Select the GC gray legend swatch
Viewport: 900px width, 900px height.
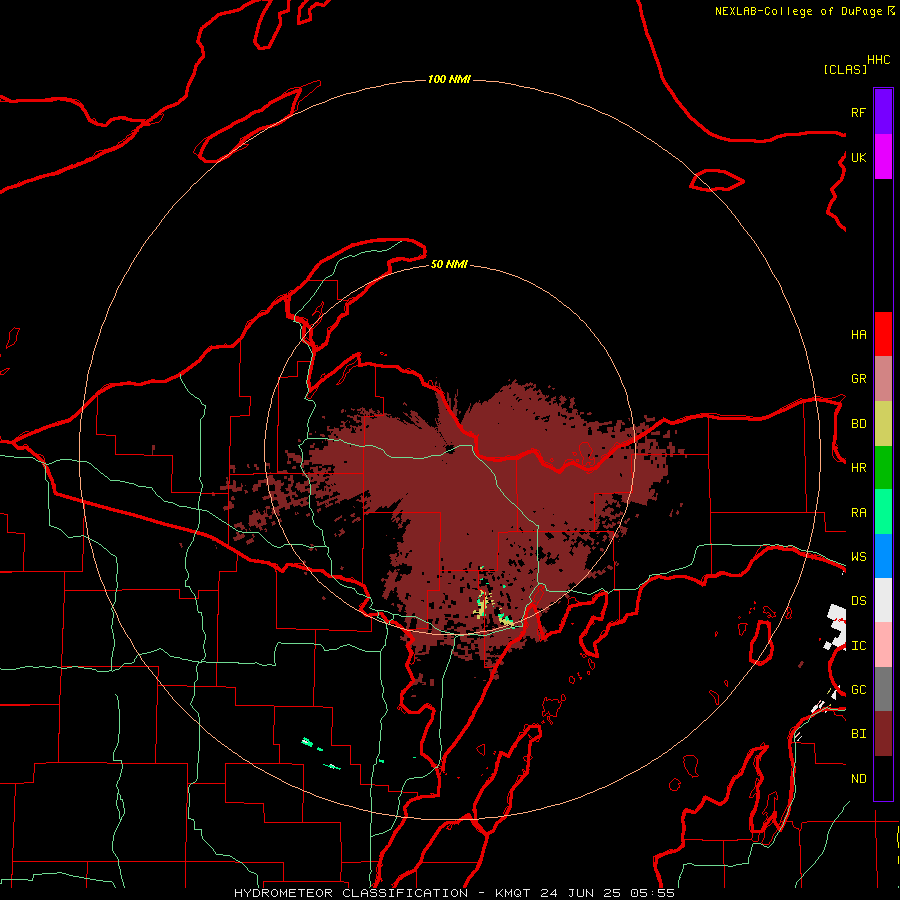tap(883, 689)
